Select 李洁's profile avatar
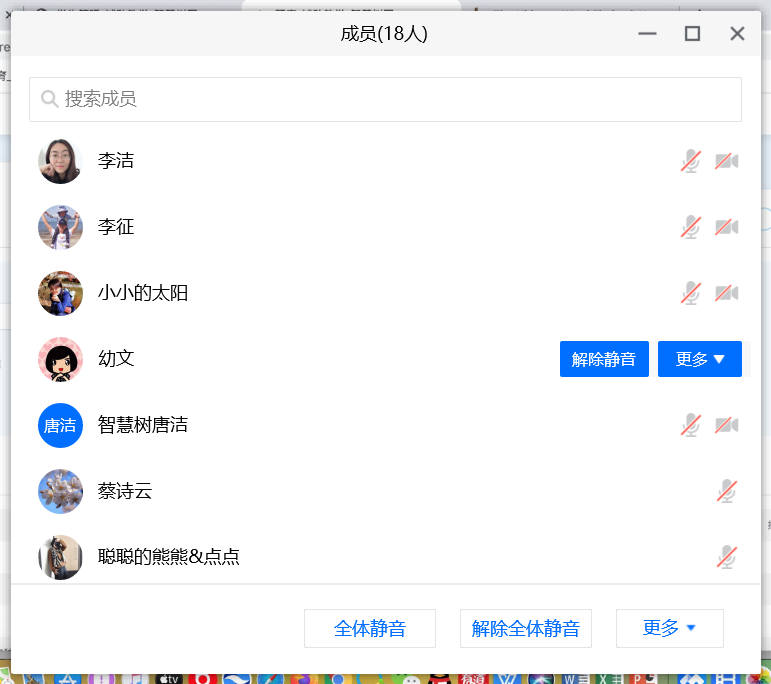771x684 pixels. [60, 161]
